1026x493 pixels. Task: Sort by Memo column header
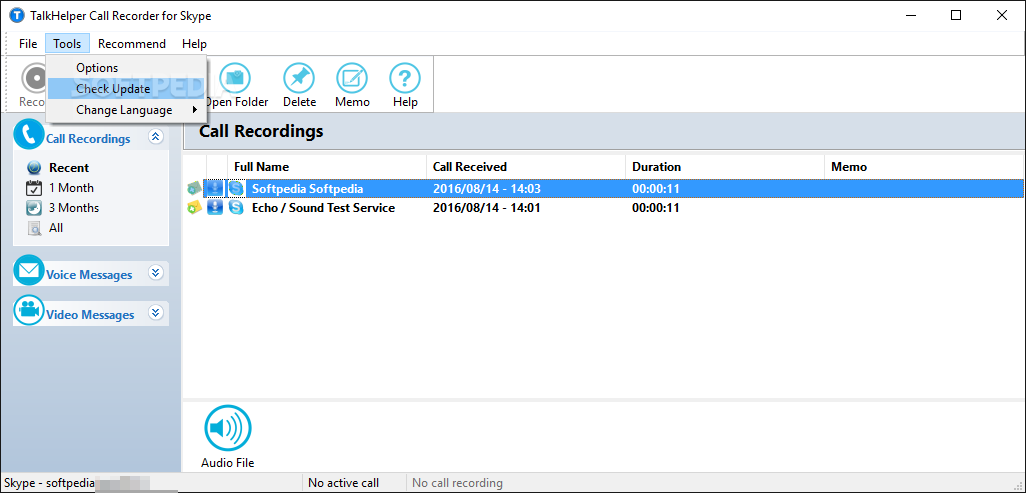point(924,167)
